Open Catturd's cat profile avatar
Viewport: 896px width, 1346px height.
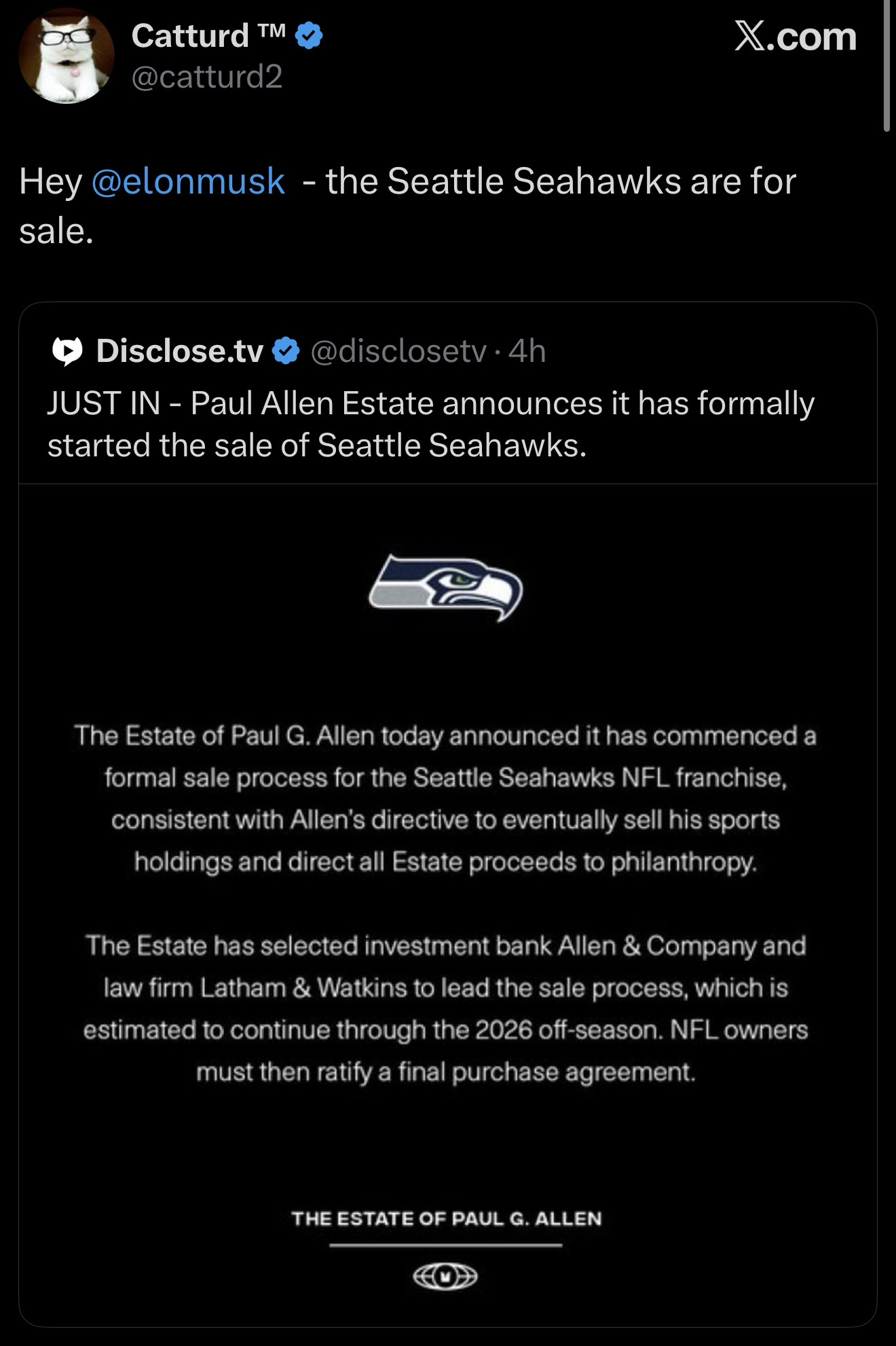tap(66, 56)
